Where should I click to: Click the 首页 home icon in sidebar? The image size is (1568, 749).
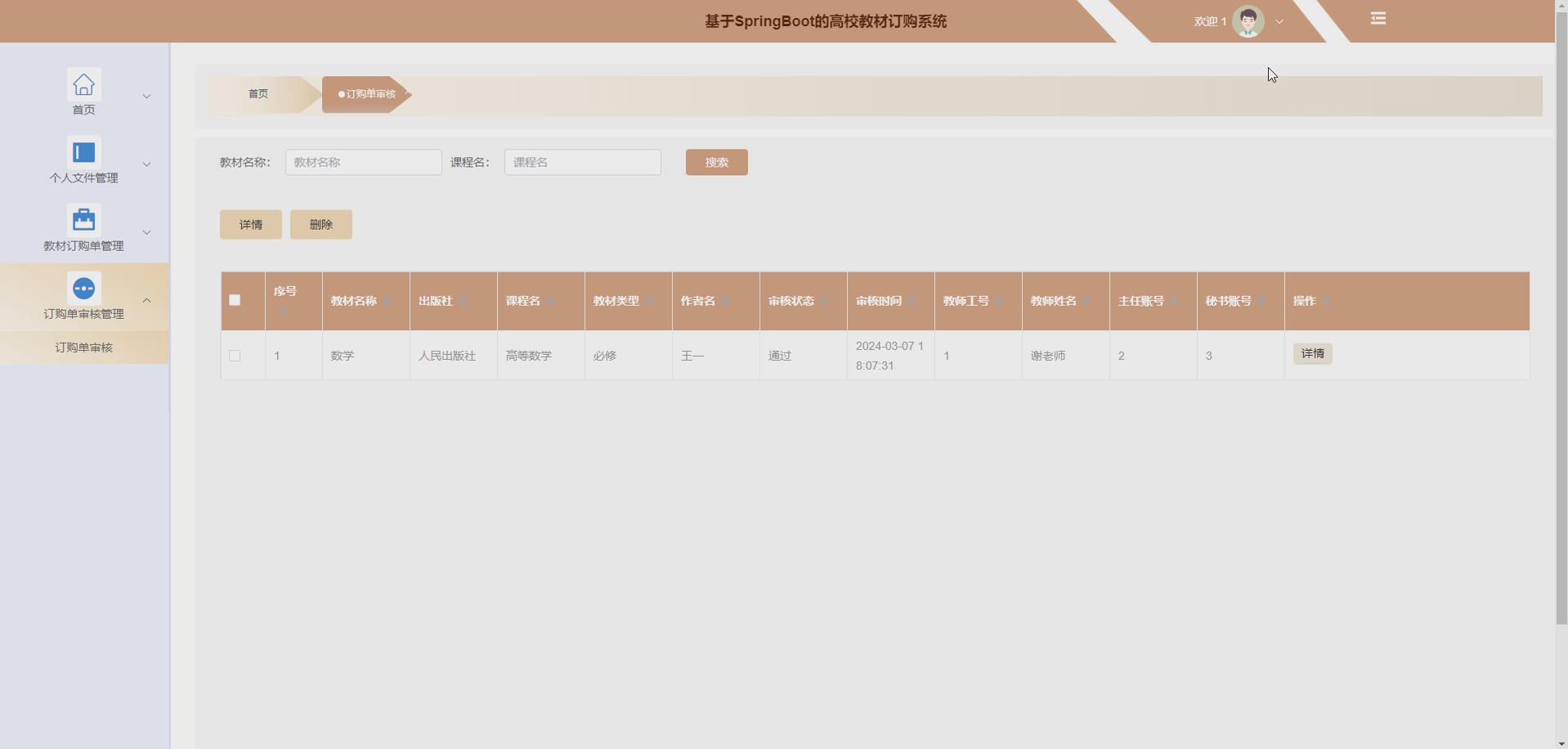83,84
